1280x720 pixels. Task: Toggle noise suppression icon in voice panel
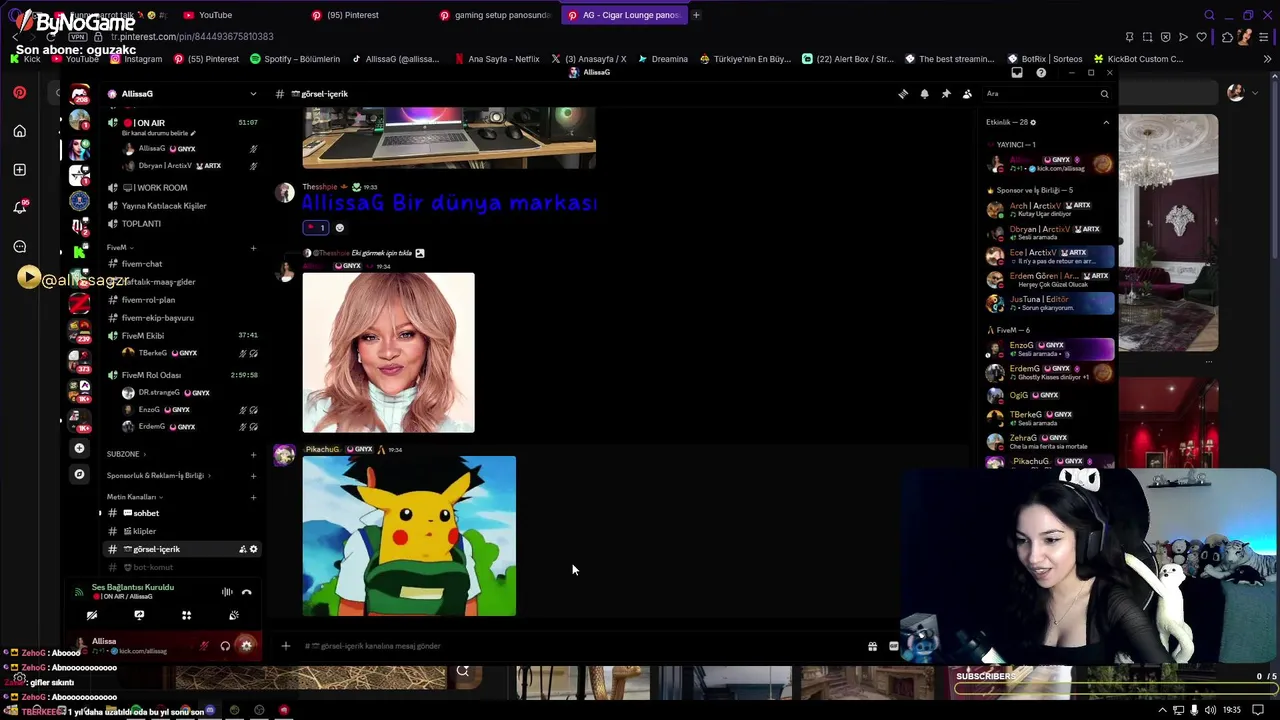227,592
